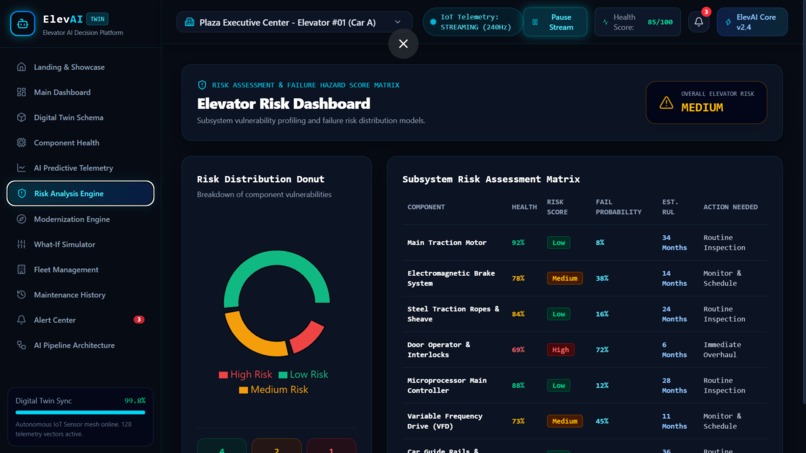Click the Medium Risk orange legend swatch
This screenshot has height=453, width=806.
coord(243,390)
